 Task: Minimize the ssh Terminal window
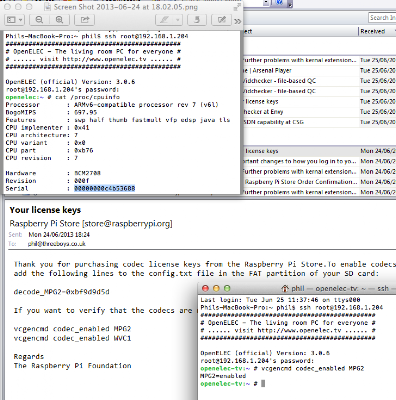coord(216,288)
